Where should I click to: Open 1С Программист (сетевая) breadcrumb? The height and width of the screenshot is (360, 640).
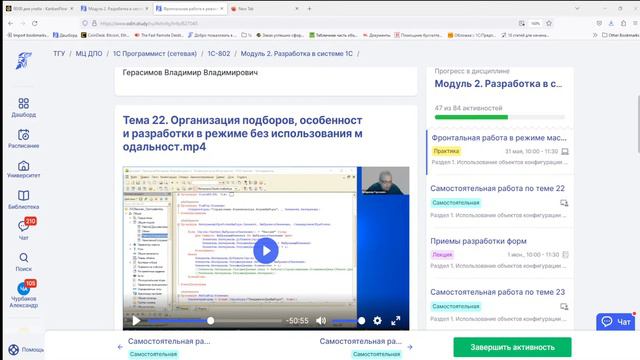(x=155, y=53)
